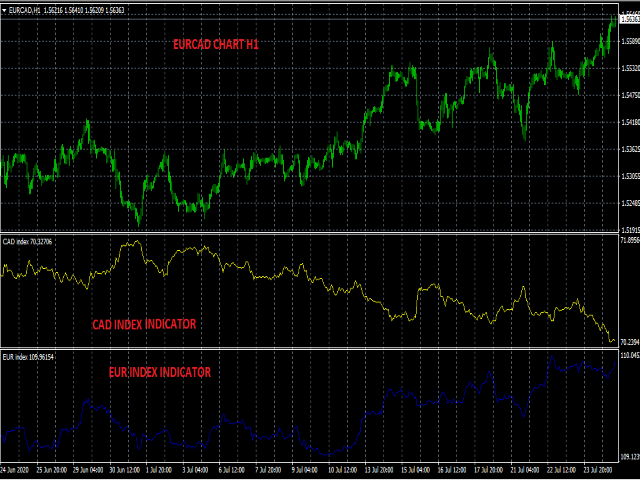Click the 29 Jun 04:00 time label

[88, 469]
